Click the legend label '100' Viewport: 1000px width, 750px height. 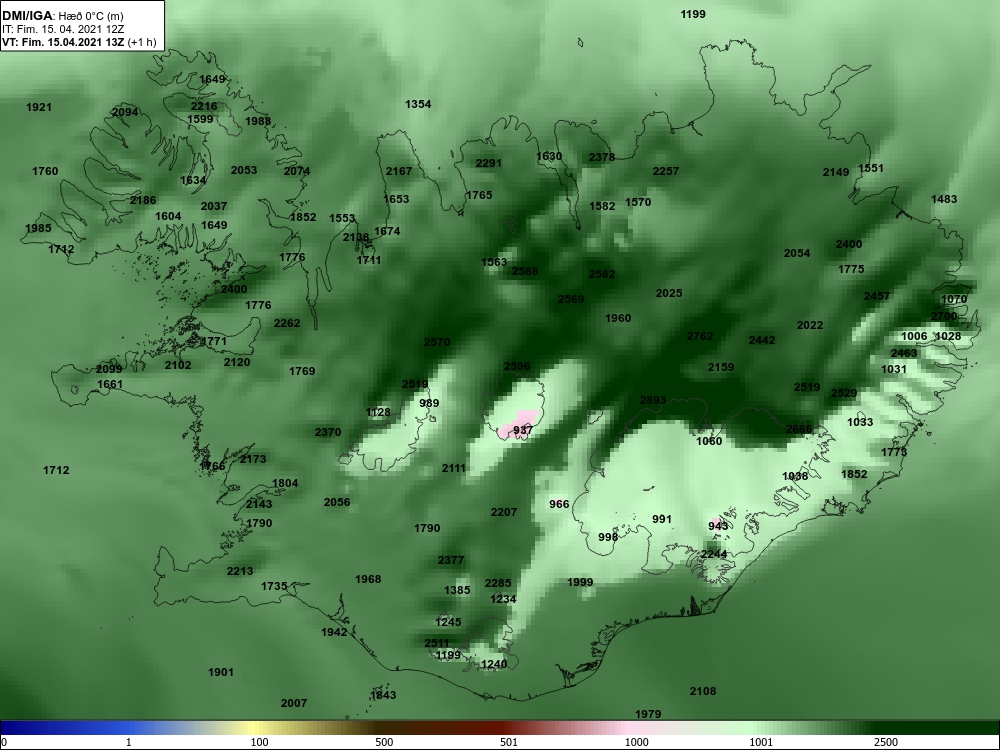tap(259, 742)
